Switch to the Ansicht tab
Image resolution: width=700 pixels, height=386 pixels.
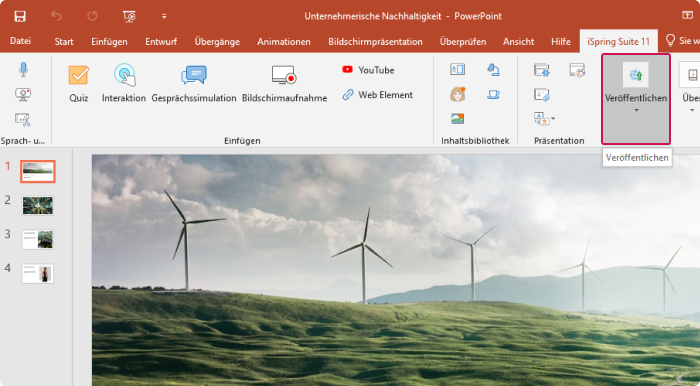tap(518, 42)
